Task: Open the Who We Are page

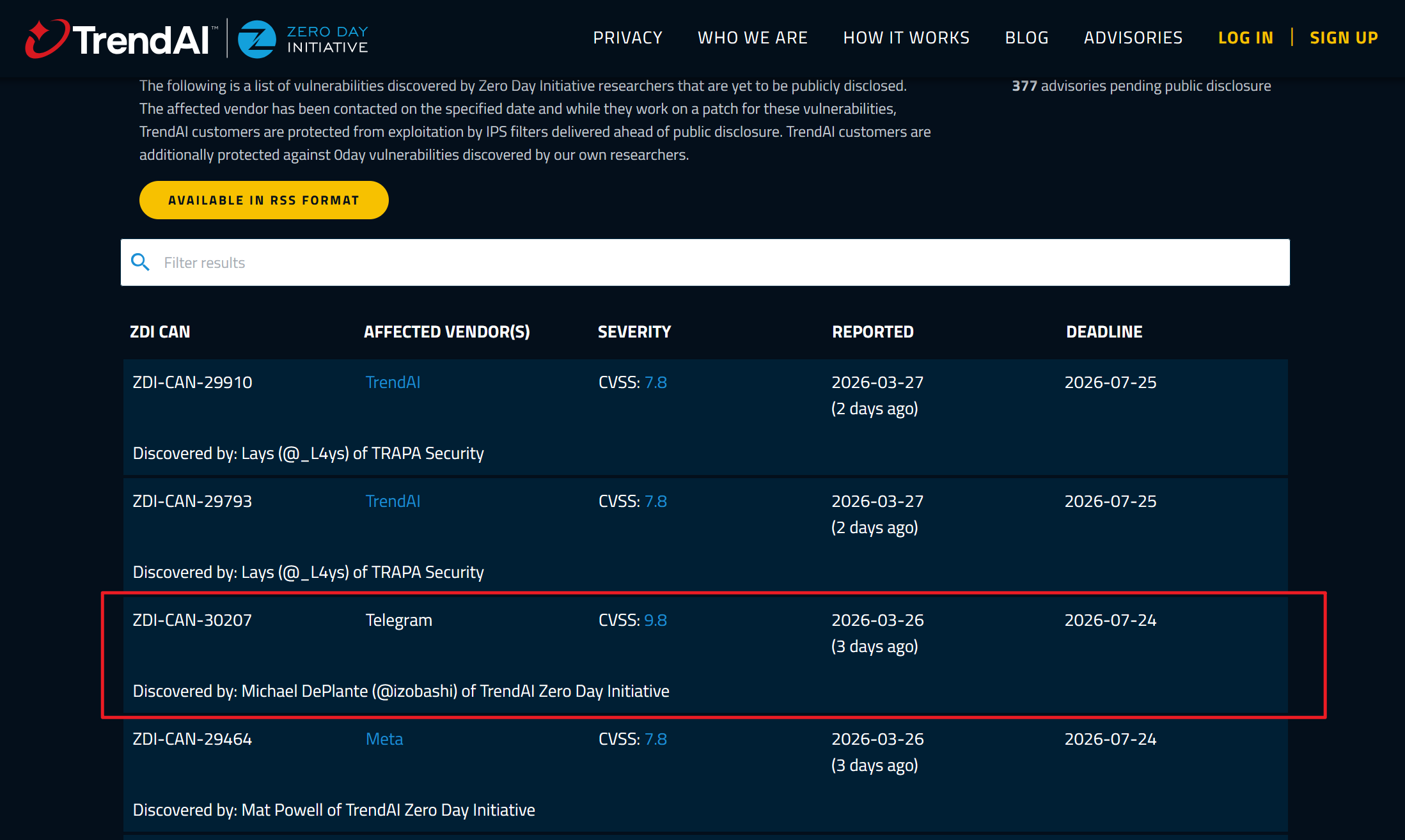Action: [x=752, y=38]
